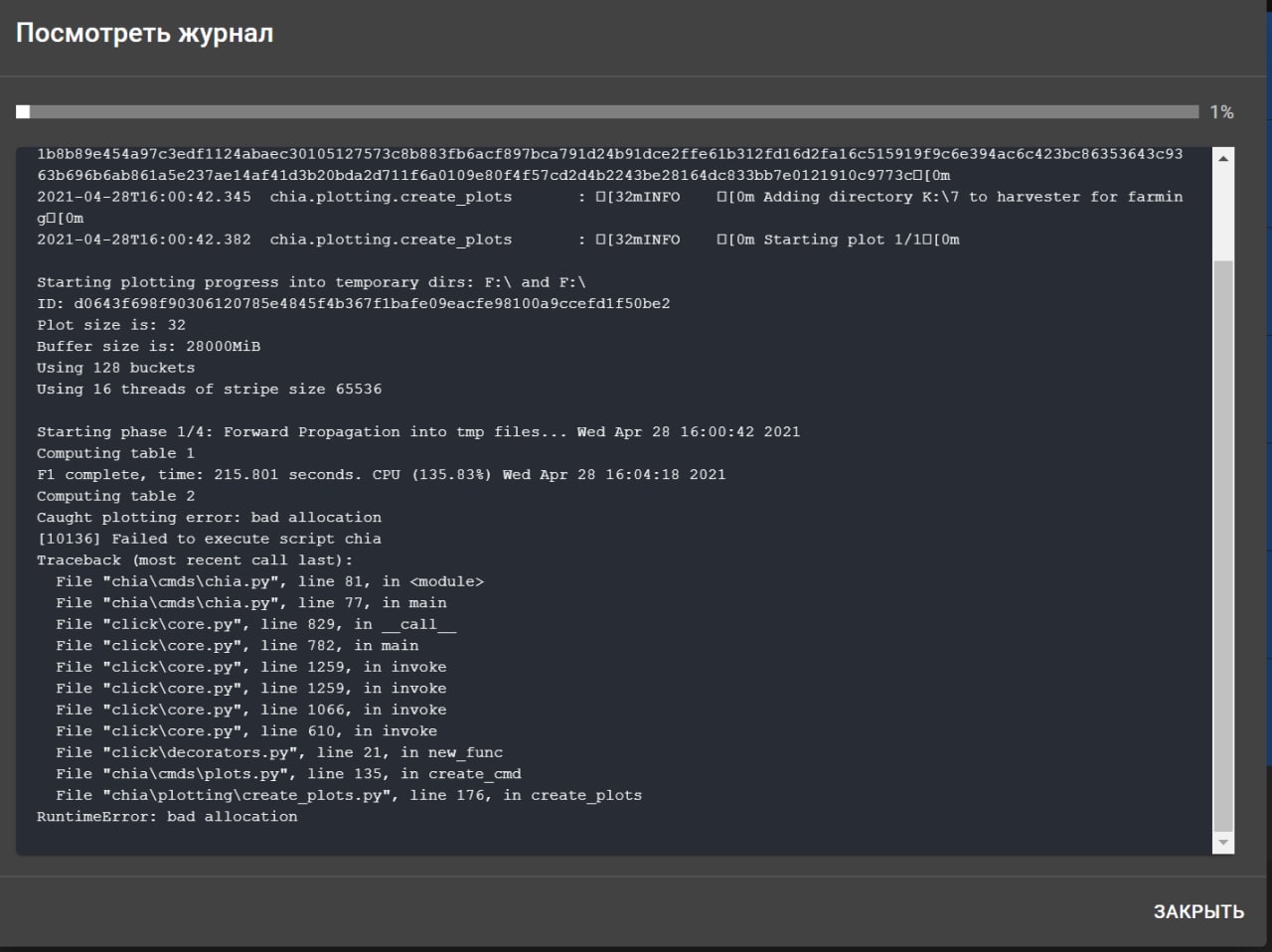Click the Plot size is: 32 line
This screenshot has width=1272, height=952.
pos(111,325)
